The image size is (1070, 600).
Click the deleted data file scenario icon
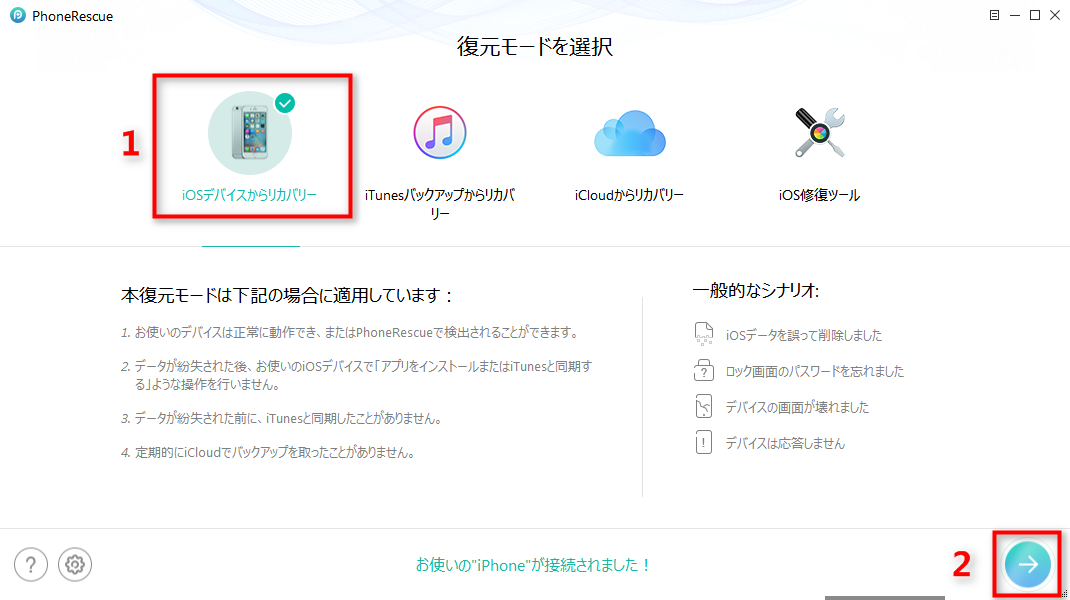tap(704, 334)
